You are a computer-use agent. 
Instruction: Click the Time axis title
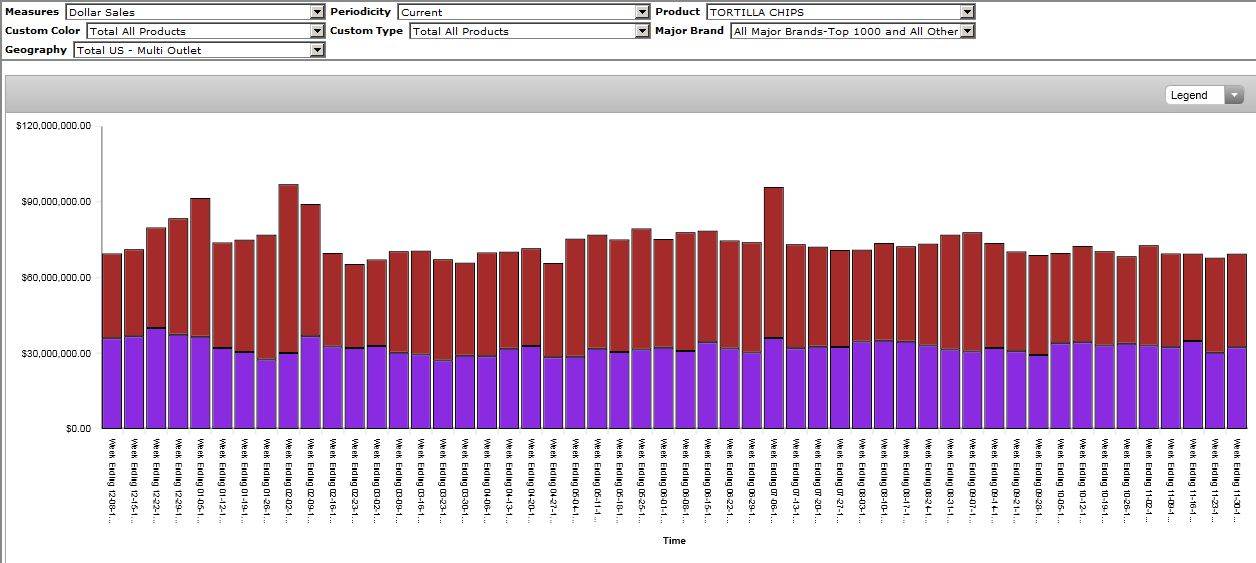click(674, 541)
